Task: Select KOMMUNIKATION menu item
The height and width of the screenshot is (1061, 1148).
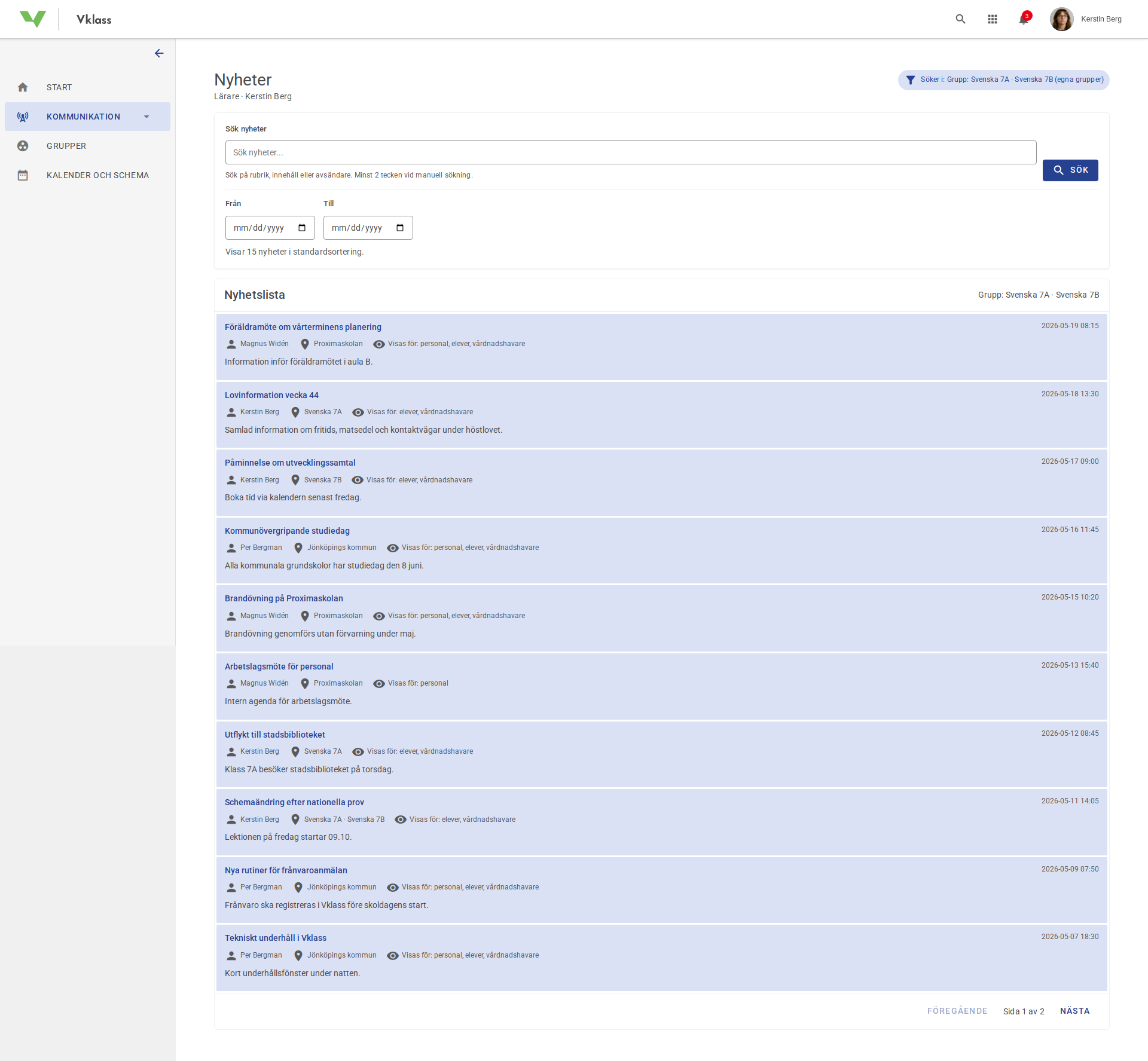Action: (x=87, y=117)
